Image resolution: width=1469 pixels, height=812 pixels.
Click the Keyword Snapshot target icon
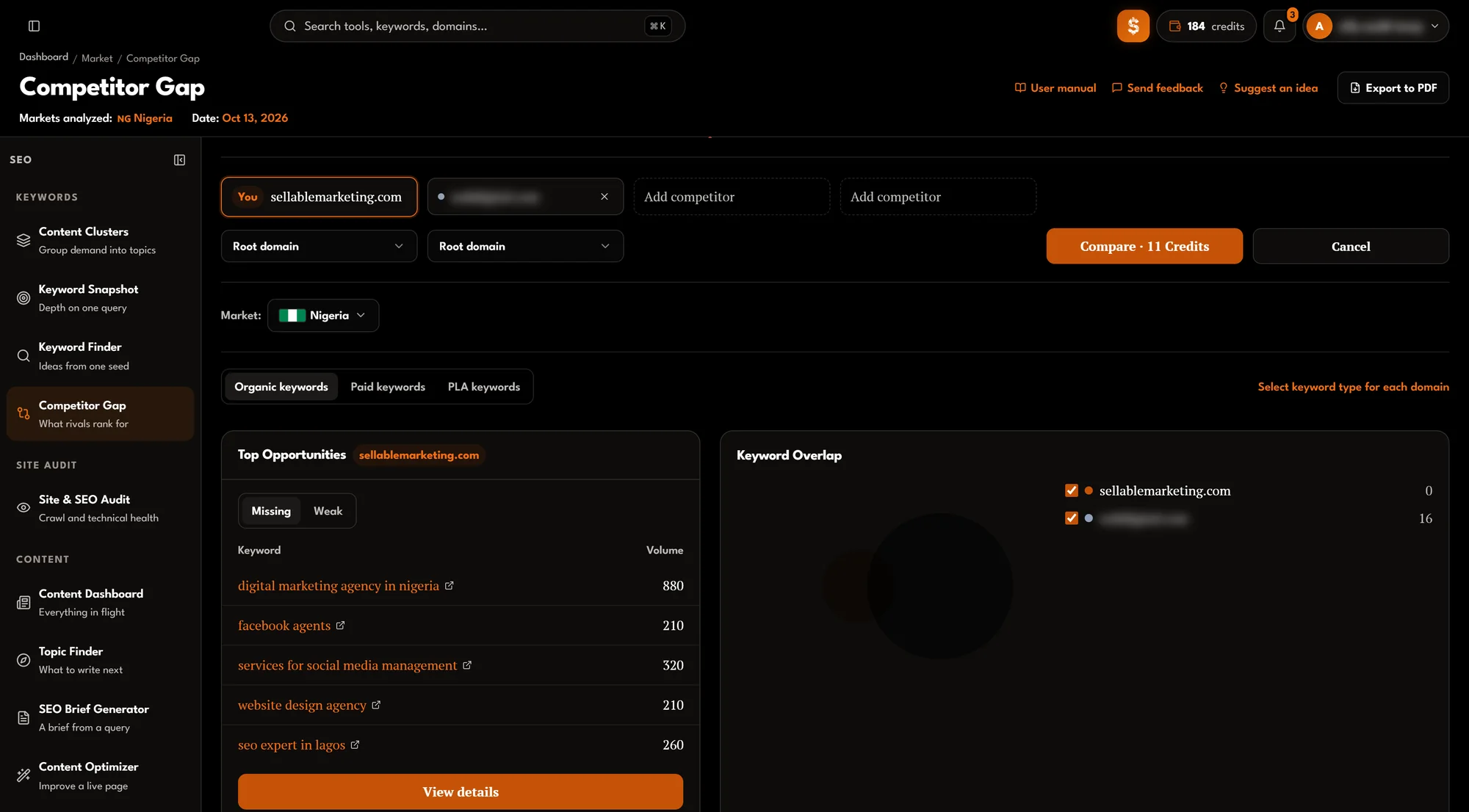pos(24,298)
